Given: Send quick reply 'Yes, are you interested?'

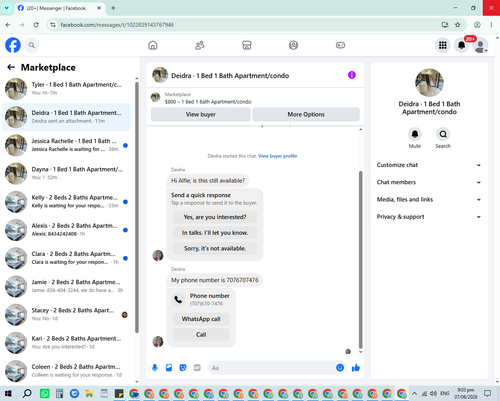Looking at the screenshot, I should pyautogui.click(x=215, y=217).
